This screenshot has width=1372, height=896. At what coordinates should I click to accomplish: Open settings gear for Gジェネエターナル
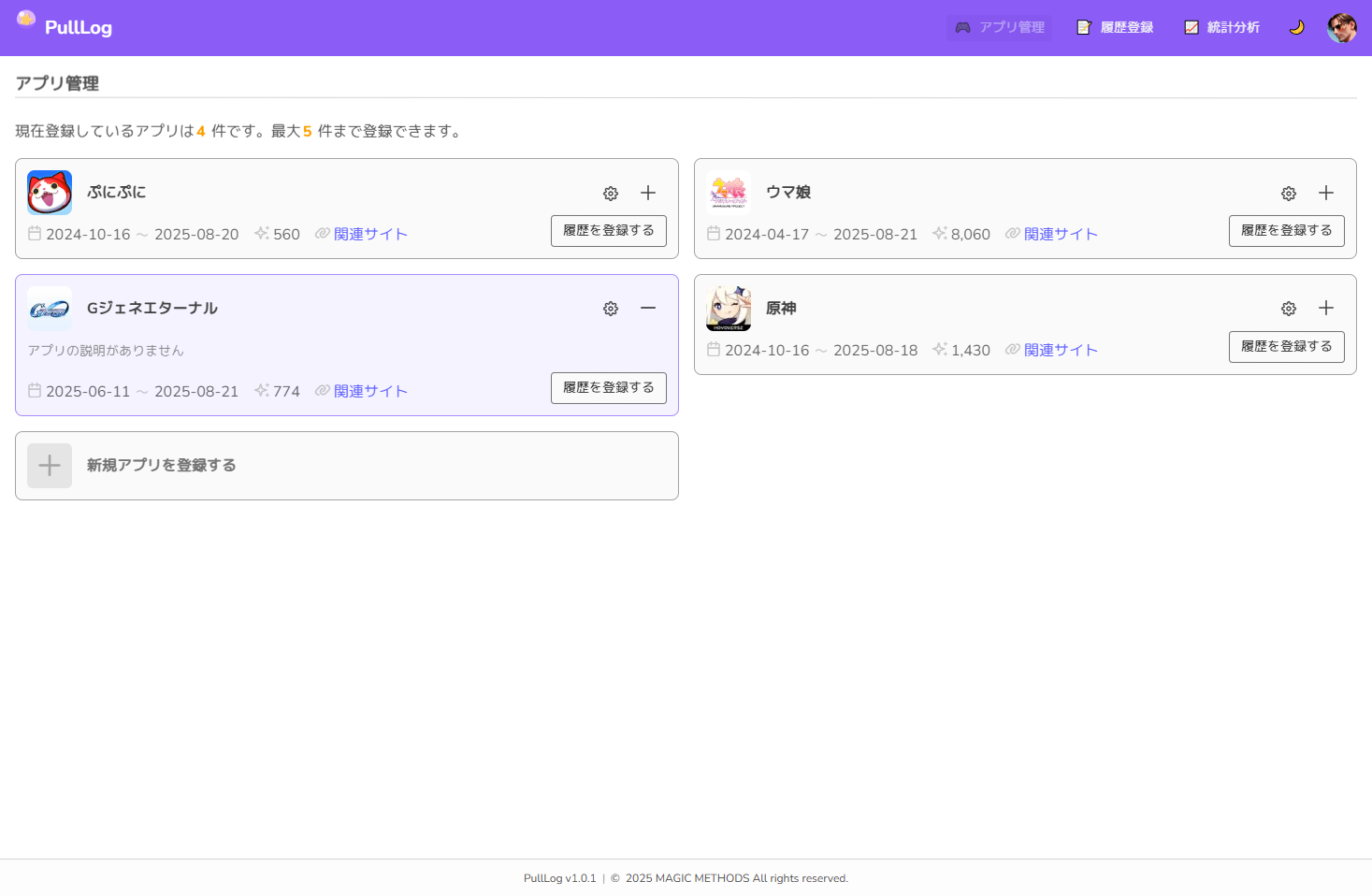click(x=610, y=308)
